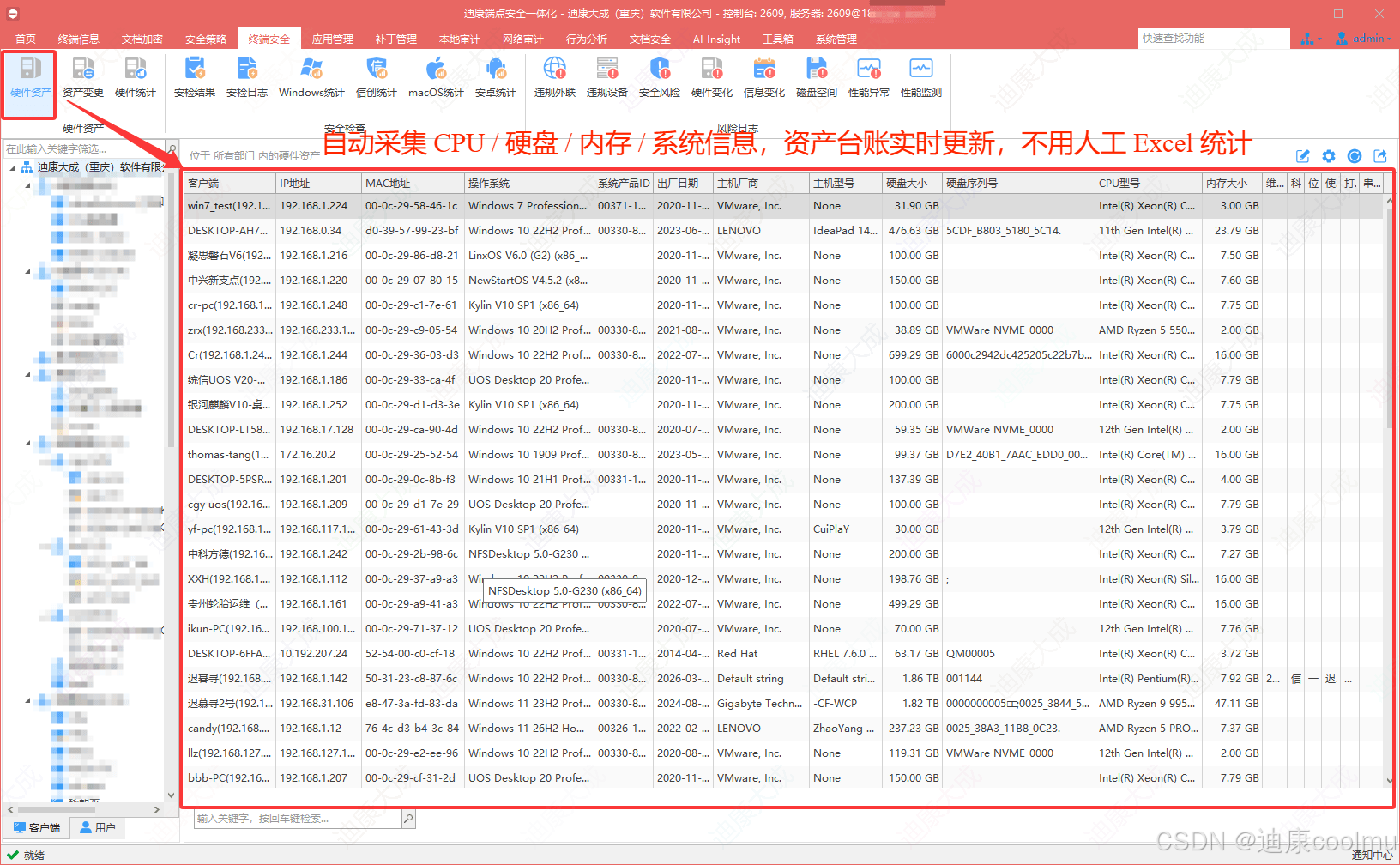Open 硬件变化 hardware change log
This screenshot has width=1400, height=865.
(712, 78)
